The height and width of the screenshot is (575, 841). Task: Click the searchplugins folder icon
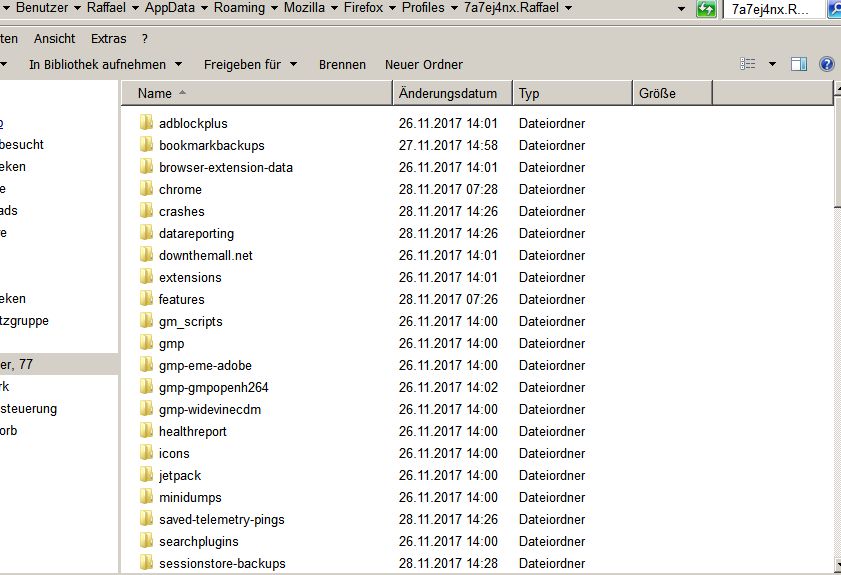[x=146, y=541]
